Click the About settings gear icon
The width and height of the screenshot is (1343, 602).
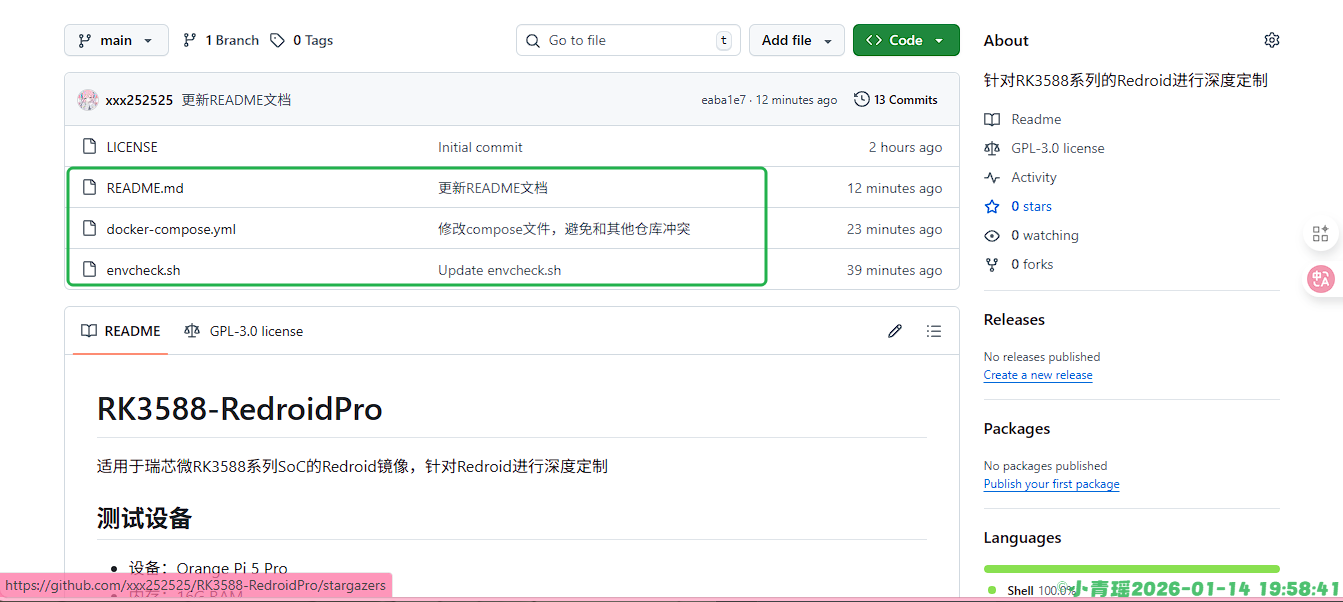point(1271,40)
